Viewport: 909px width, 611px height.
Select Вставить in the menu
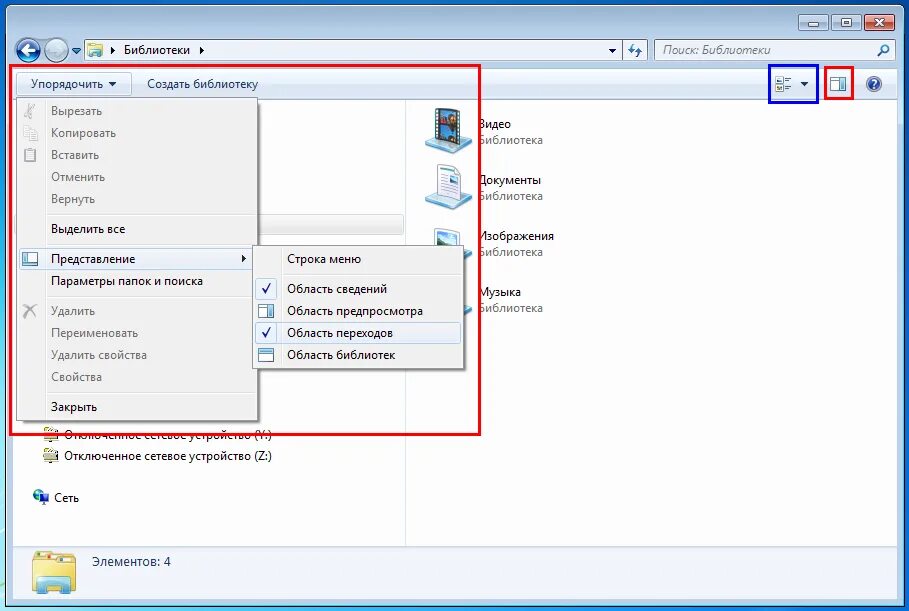[137, 155]
